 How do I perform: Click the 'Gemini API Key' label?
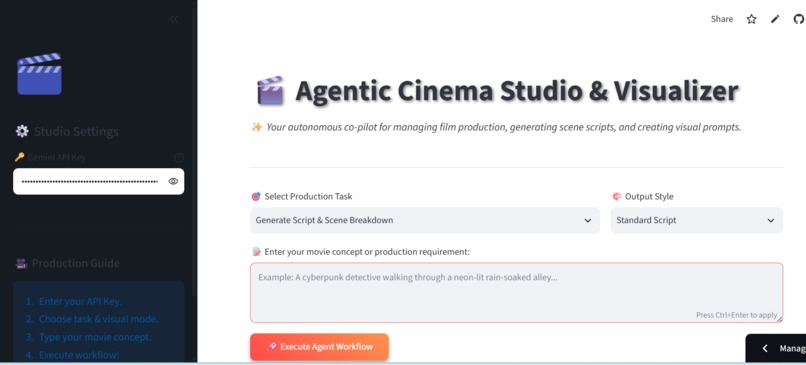(57, 157)
